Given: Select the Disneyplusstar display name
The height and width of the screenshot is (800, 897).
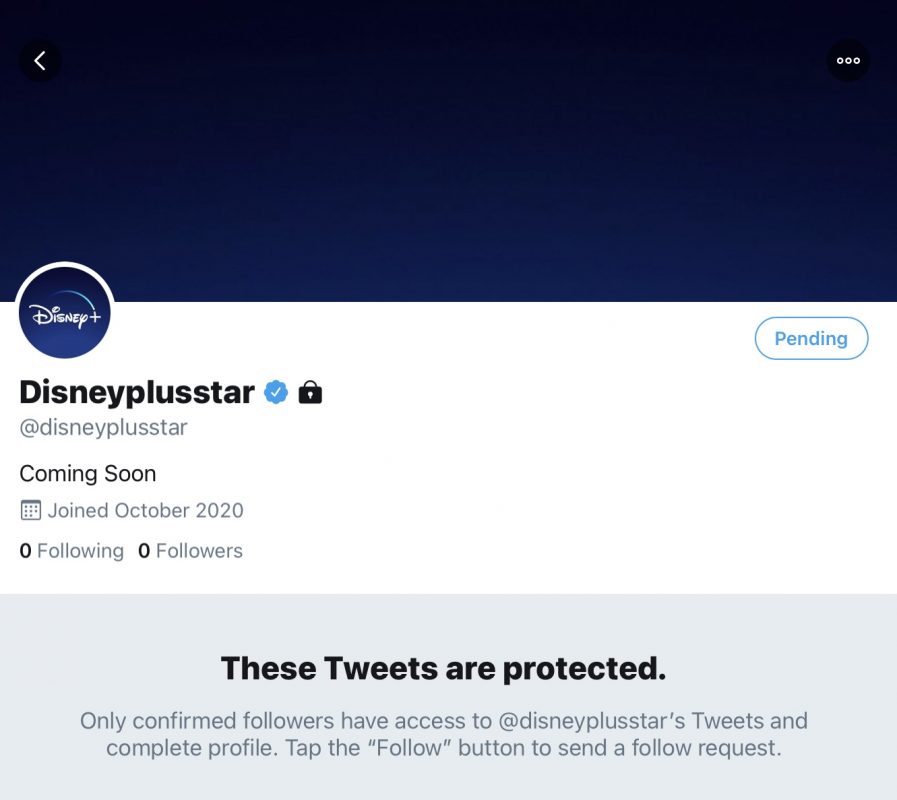Looking at the screenshot, I should (137, 392).
